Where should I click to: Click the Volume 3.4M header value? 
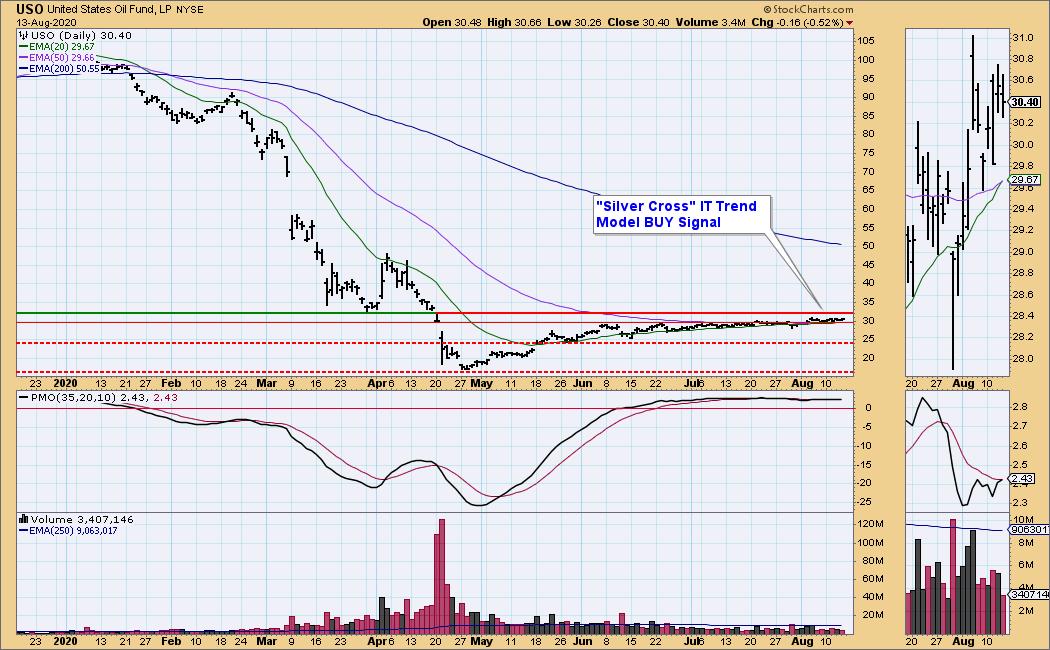(x=710, y=22)
